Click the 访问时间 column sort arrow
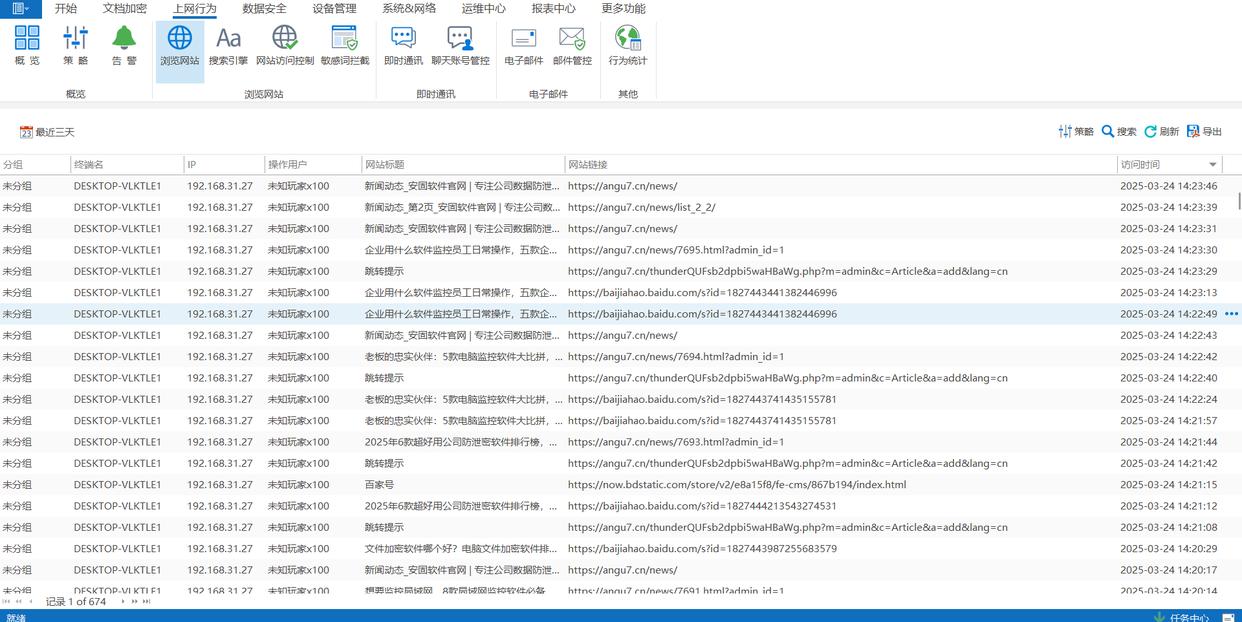Image resolution: width=1242 pixels, height=622 pixels. coord(1213,165)
